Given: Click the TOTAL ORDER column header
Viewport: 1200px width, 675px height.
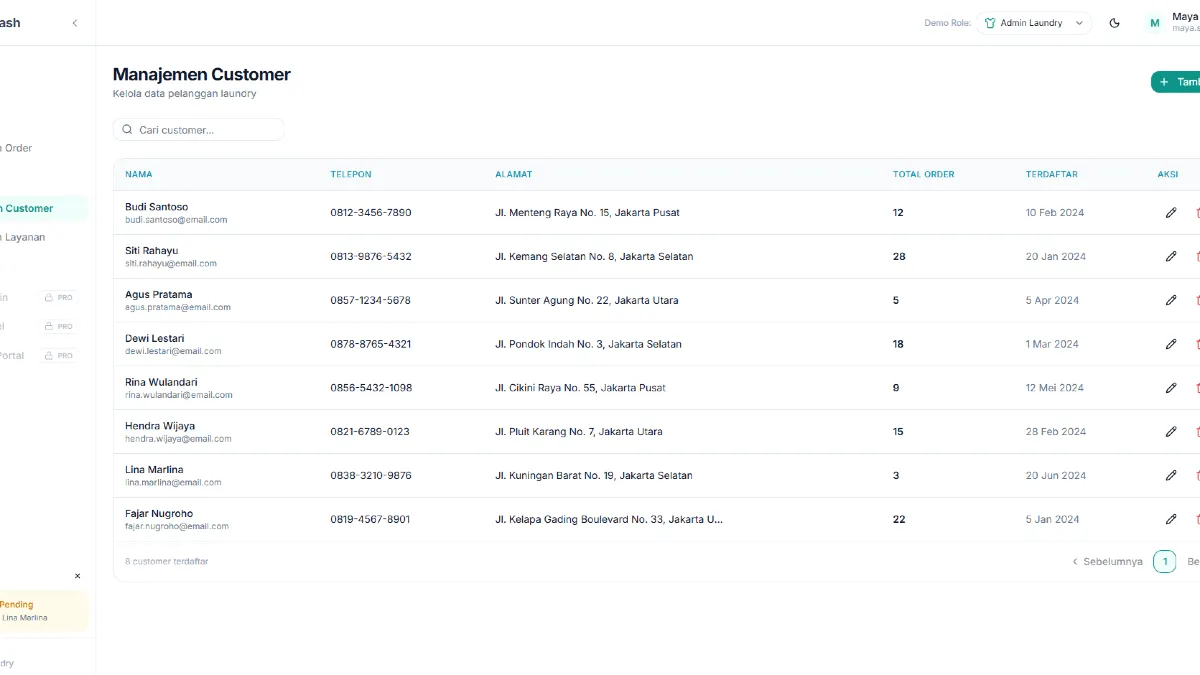Looking at the screenshot, I should (x=924, y=174).
